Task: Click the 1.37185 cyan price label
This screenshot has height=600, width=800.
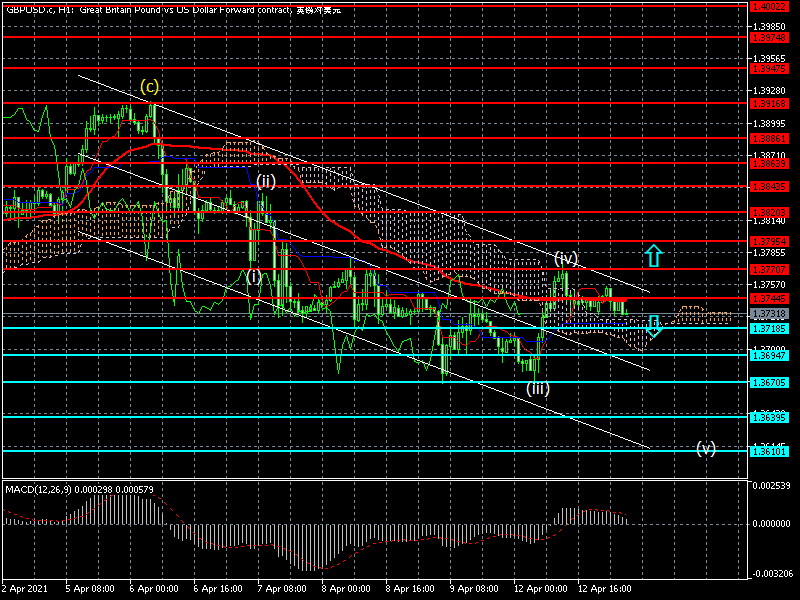Action: (769, 329)
